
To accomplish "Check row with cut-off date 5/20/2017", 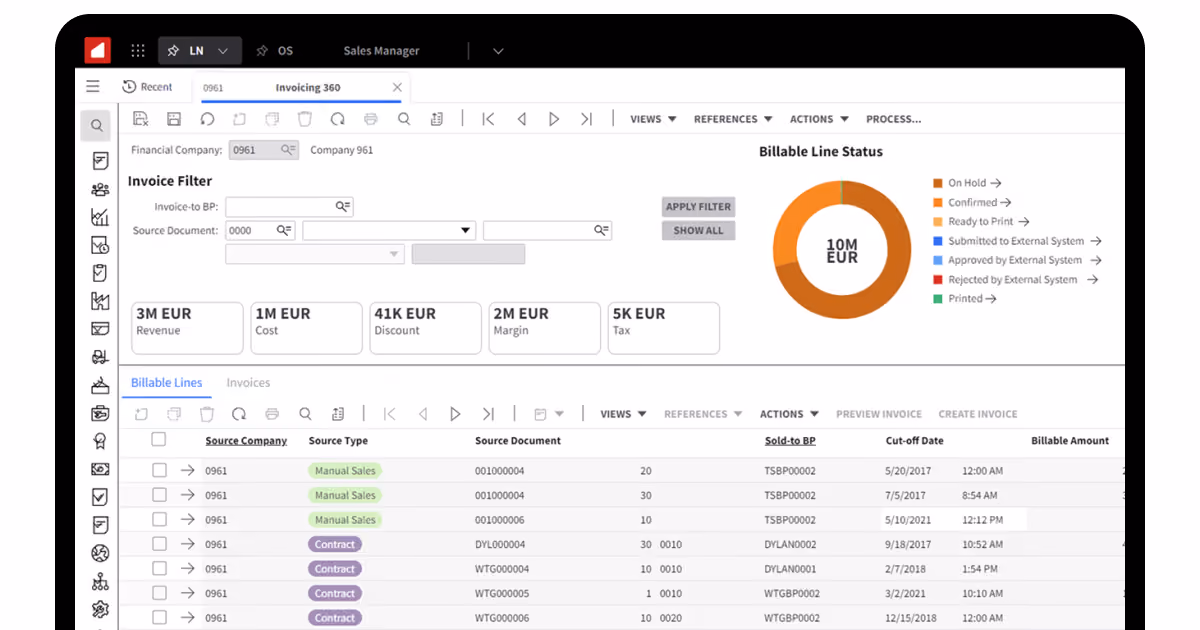I will (159, 470).
